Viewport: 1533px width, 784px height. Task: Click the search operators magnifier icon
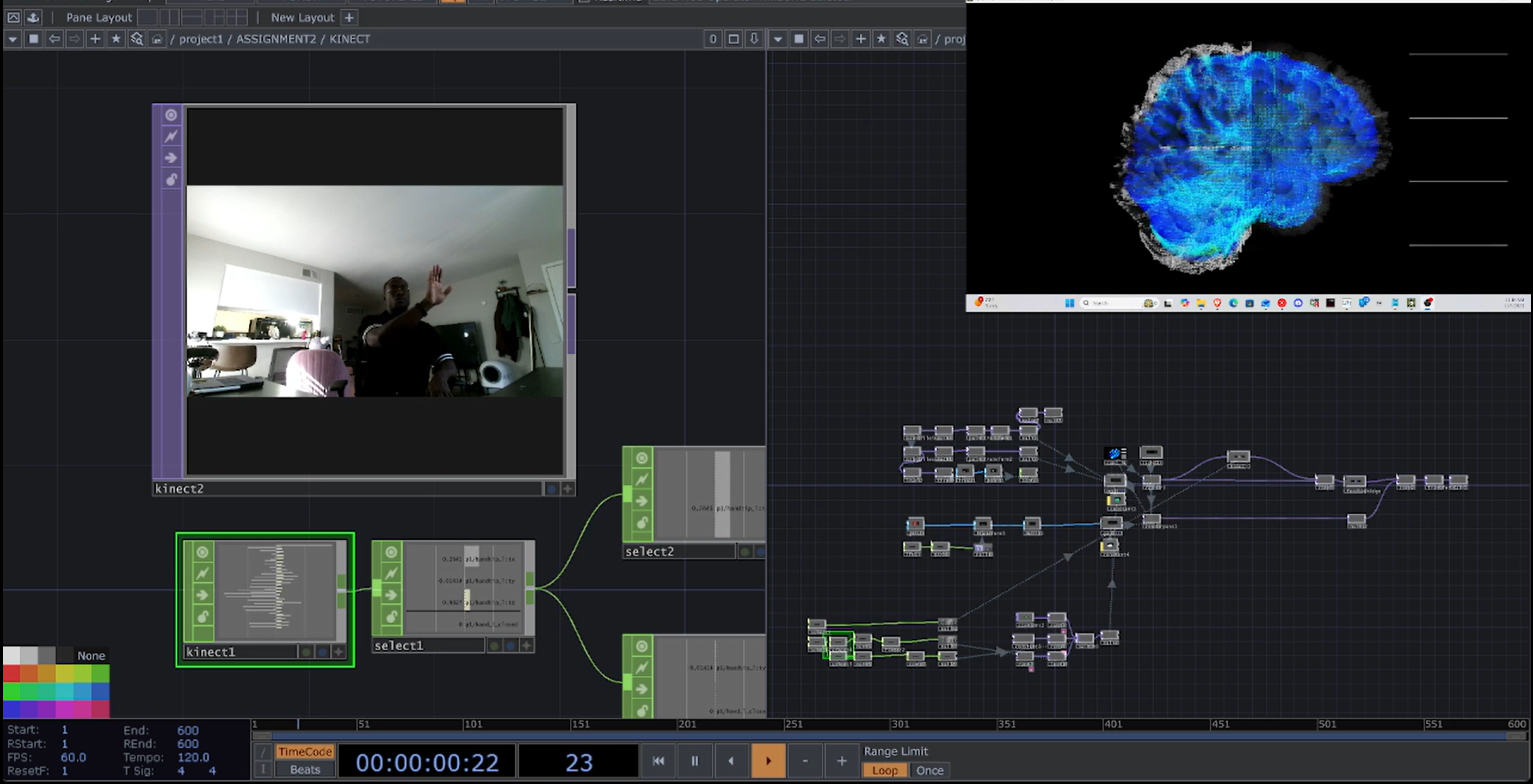pos(136,39)
